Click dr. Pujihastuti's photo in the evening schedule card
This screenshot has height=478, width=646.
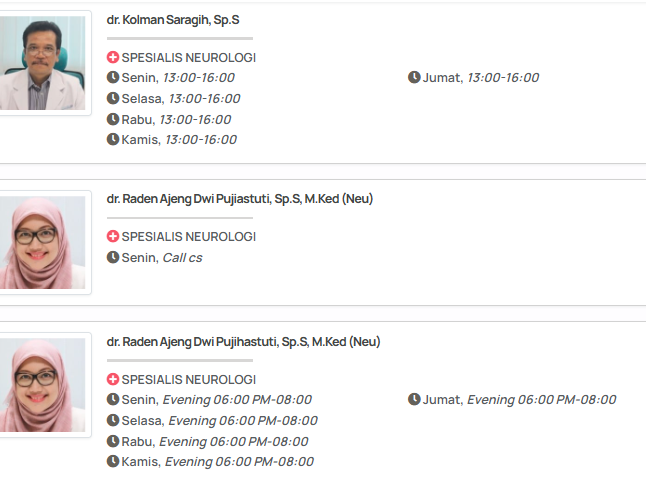coord(40,384)
